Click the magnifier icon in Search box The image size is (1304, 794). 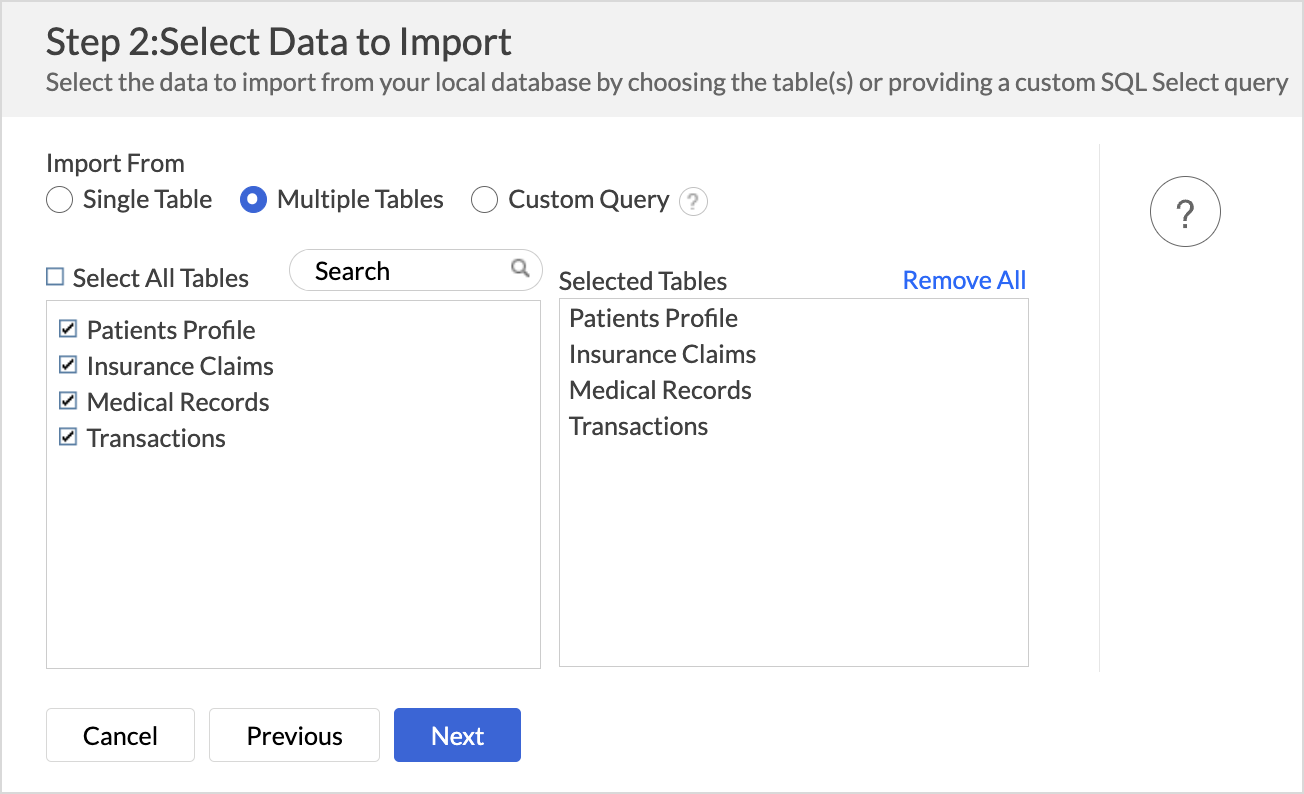point(520,268)
